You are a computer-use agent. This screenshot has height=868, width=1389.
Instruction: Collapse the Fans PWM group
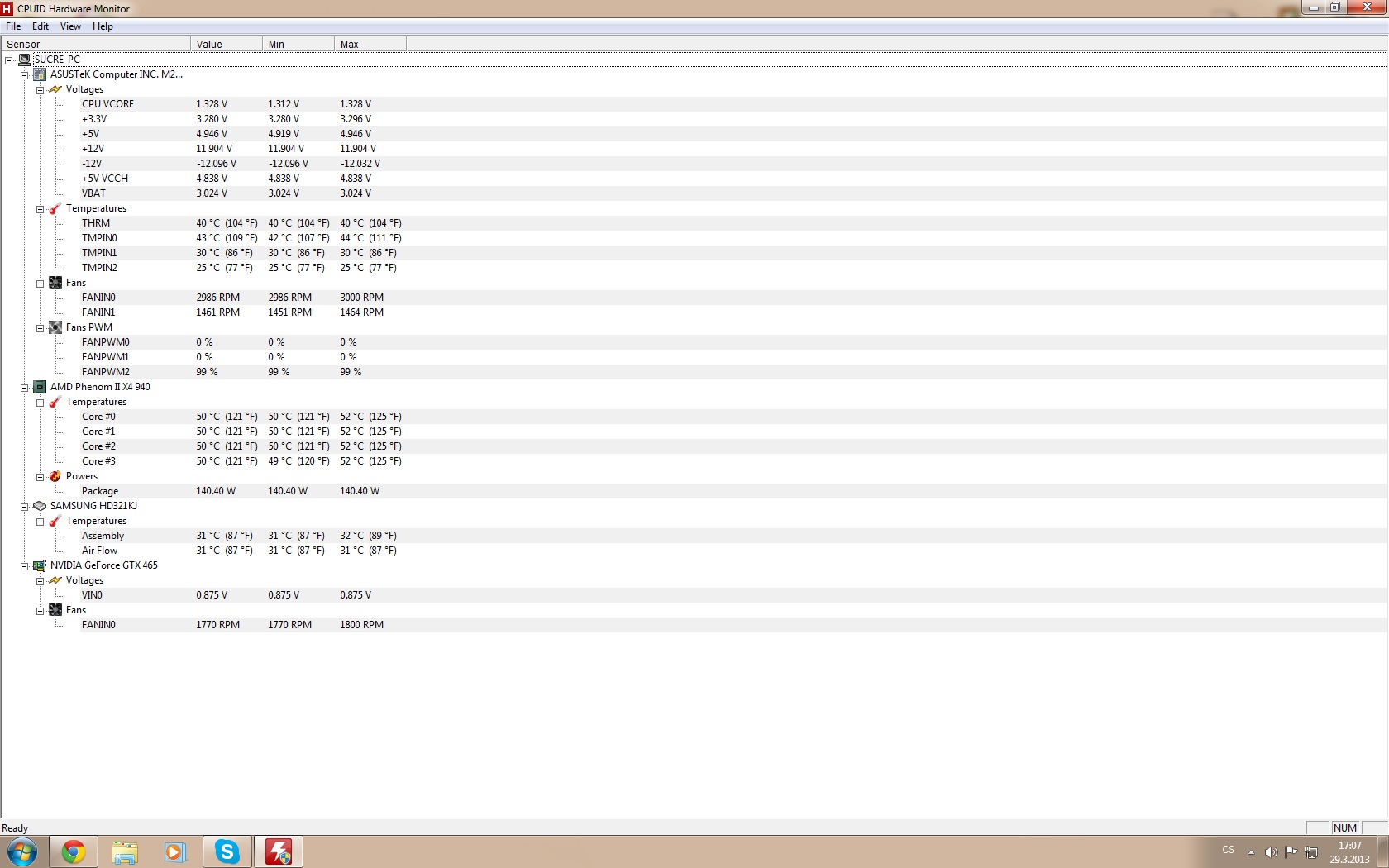pyautogui.click(x=40, y=328)
